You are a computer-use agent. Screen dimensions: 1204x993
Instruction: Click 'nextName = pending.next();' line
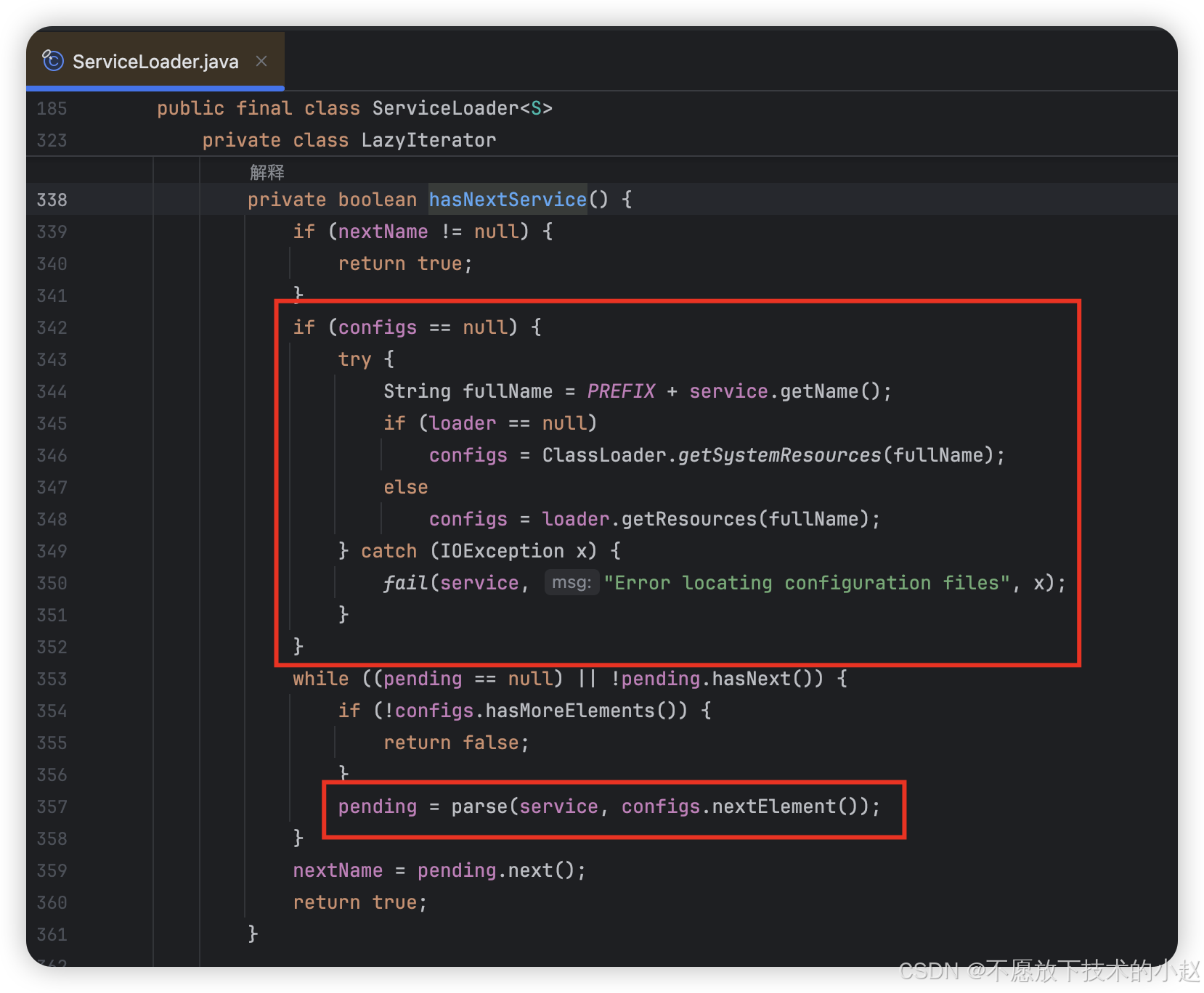click(439, 870)
